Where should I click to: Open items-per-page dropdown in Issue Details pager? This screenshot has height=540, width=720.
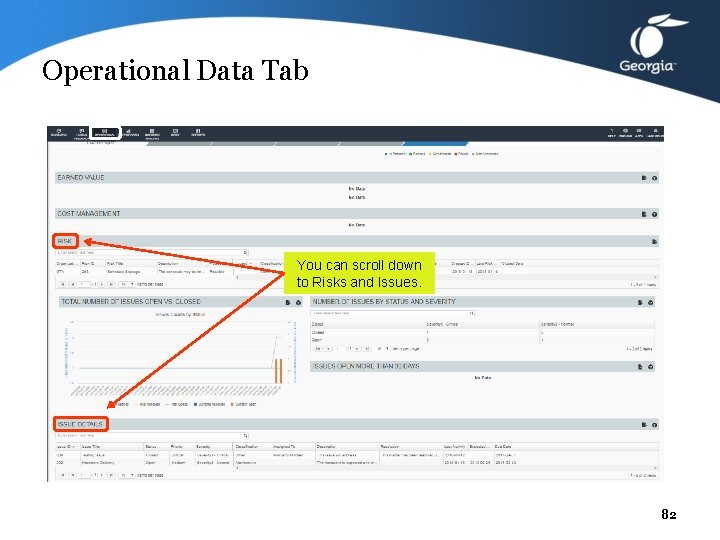point(127,475)
